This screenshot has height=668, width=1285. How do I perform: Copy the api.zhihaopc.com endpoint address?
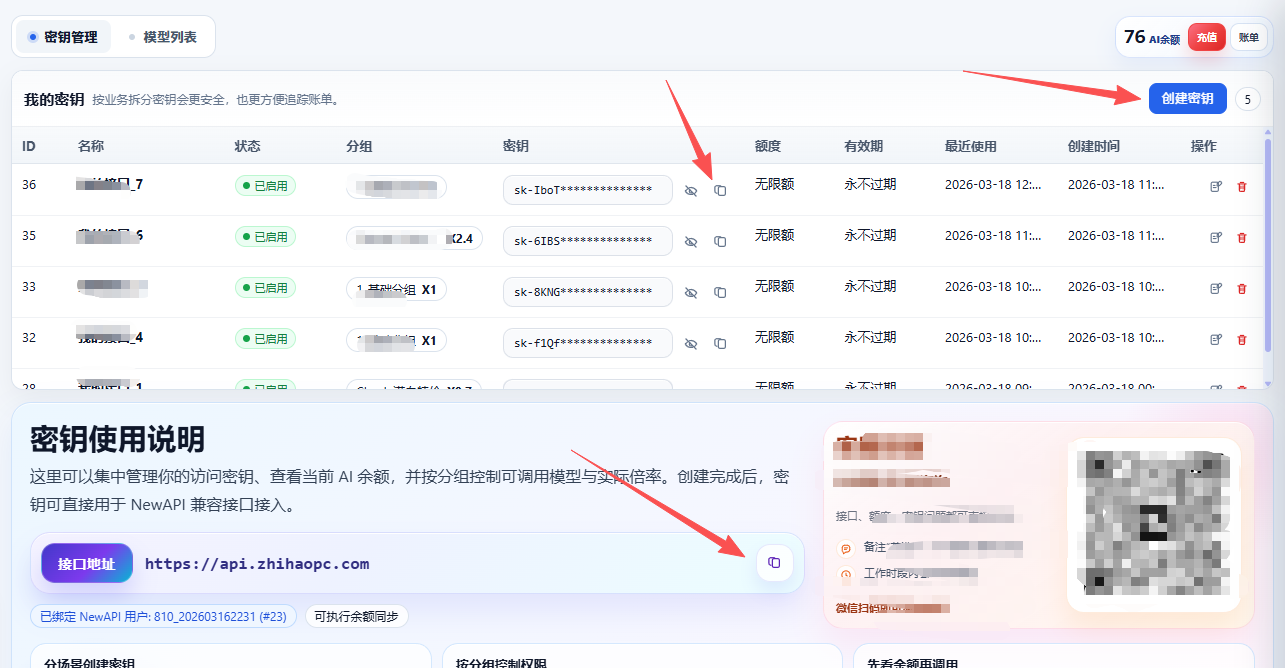tap(774, 563)
